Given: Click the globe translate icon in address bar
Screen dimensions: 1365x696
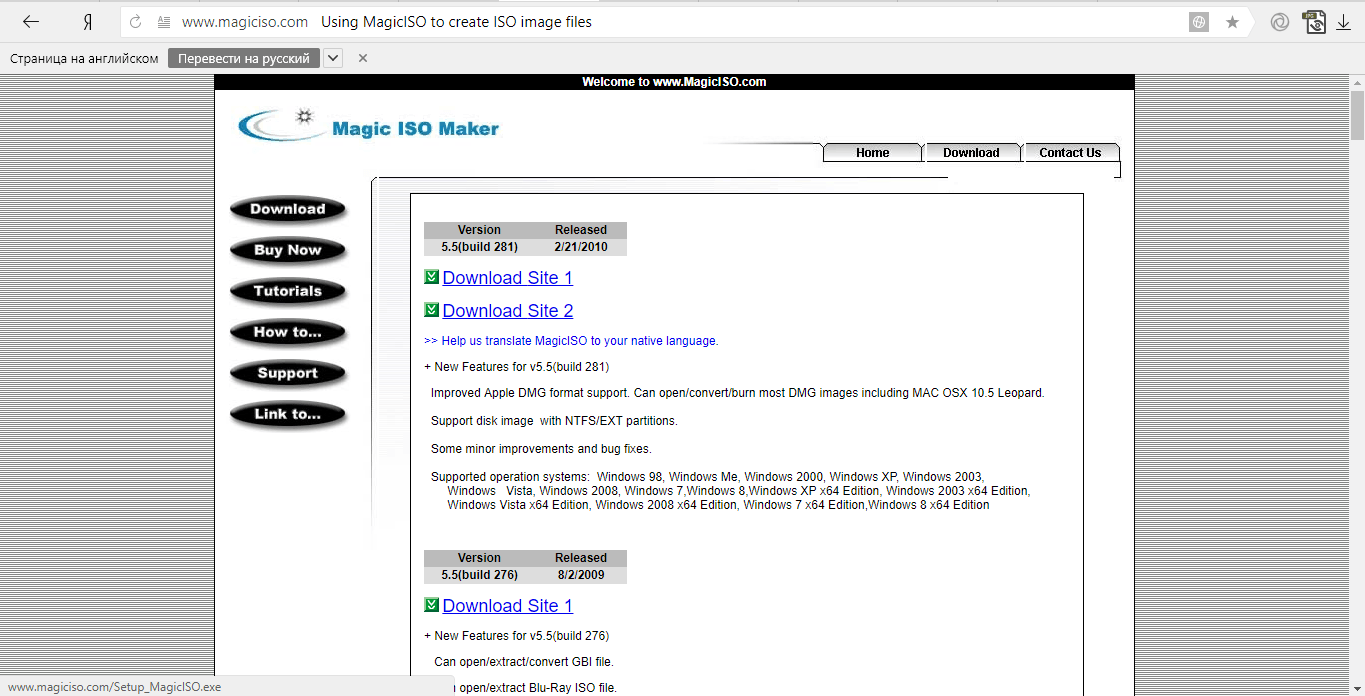Looking at the screenshot, I should (x=1199, y=22).
